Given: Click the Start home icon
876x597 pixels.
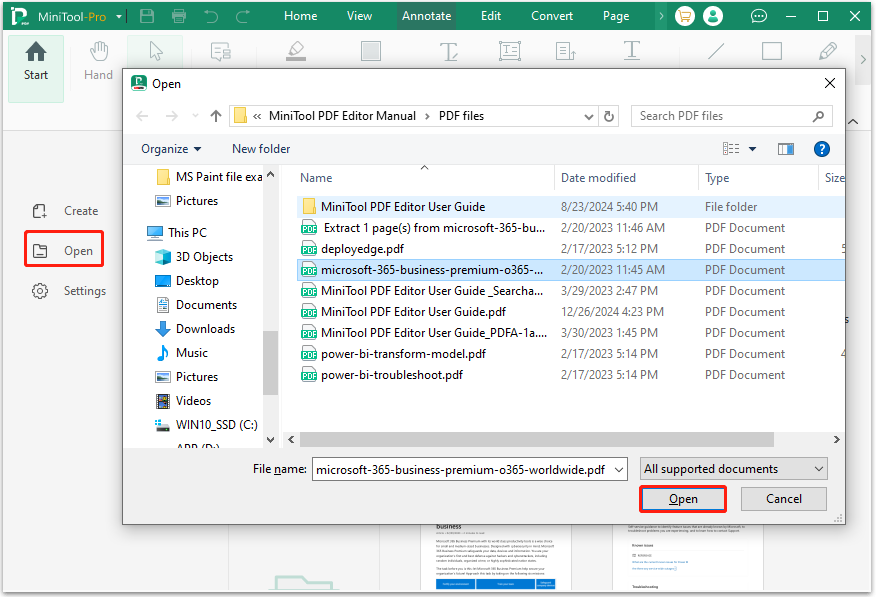Looking at the screenshot, I should (36, 52).
